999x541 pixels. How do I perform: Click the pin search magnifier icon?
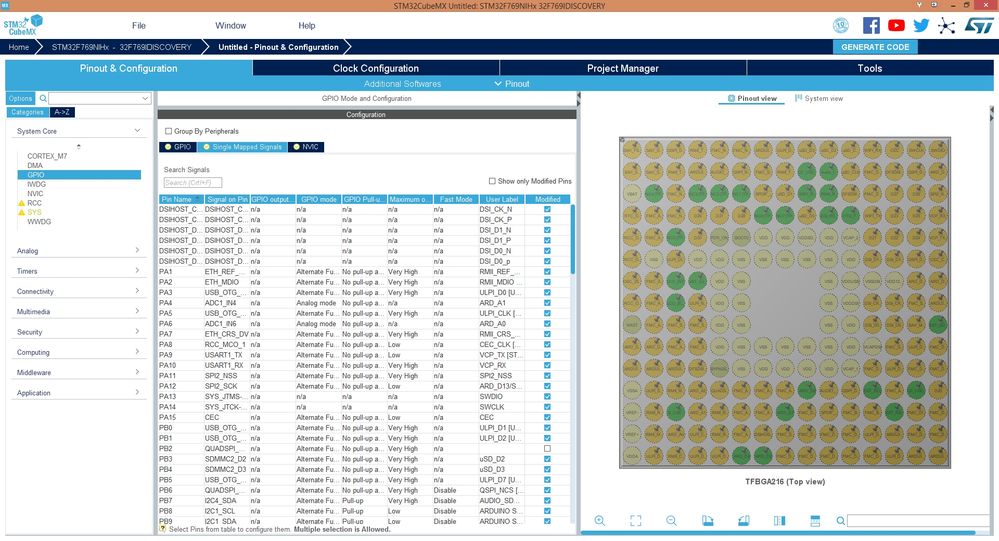[840, 521]
